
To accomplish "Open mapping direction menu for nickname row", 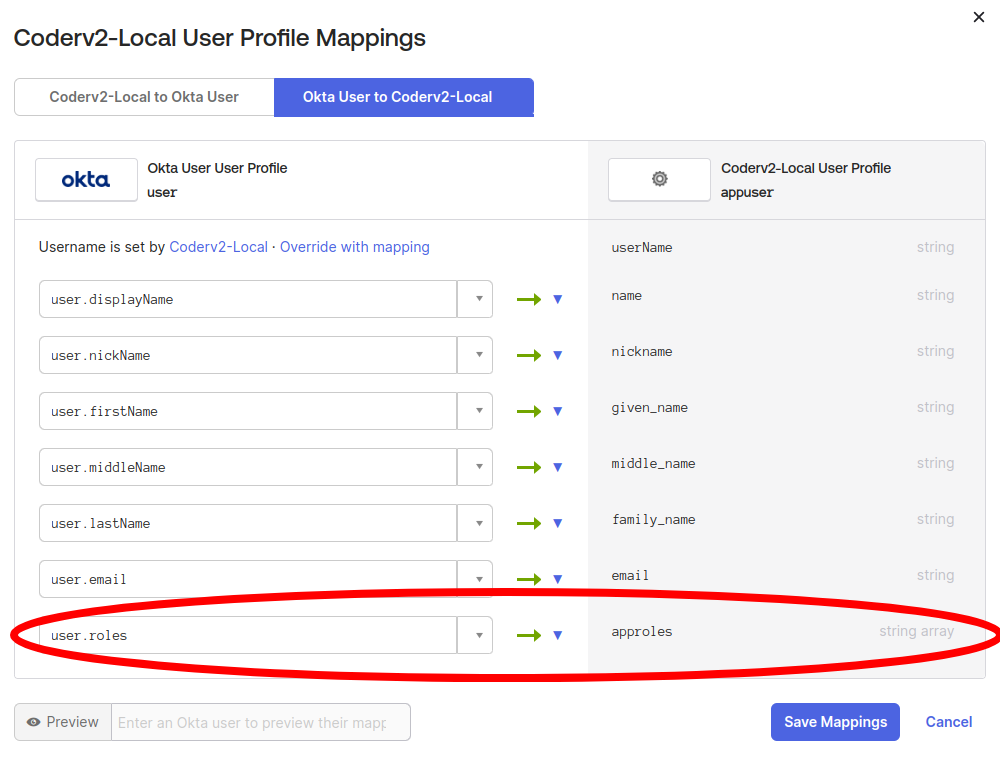I will (x=557, y=355).
